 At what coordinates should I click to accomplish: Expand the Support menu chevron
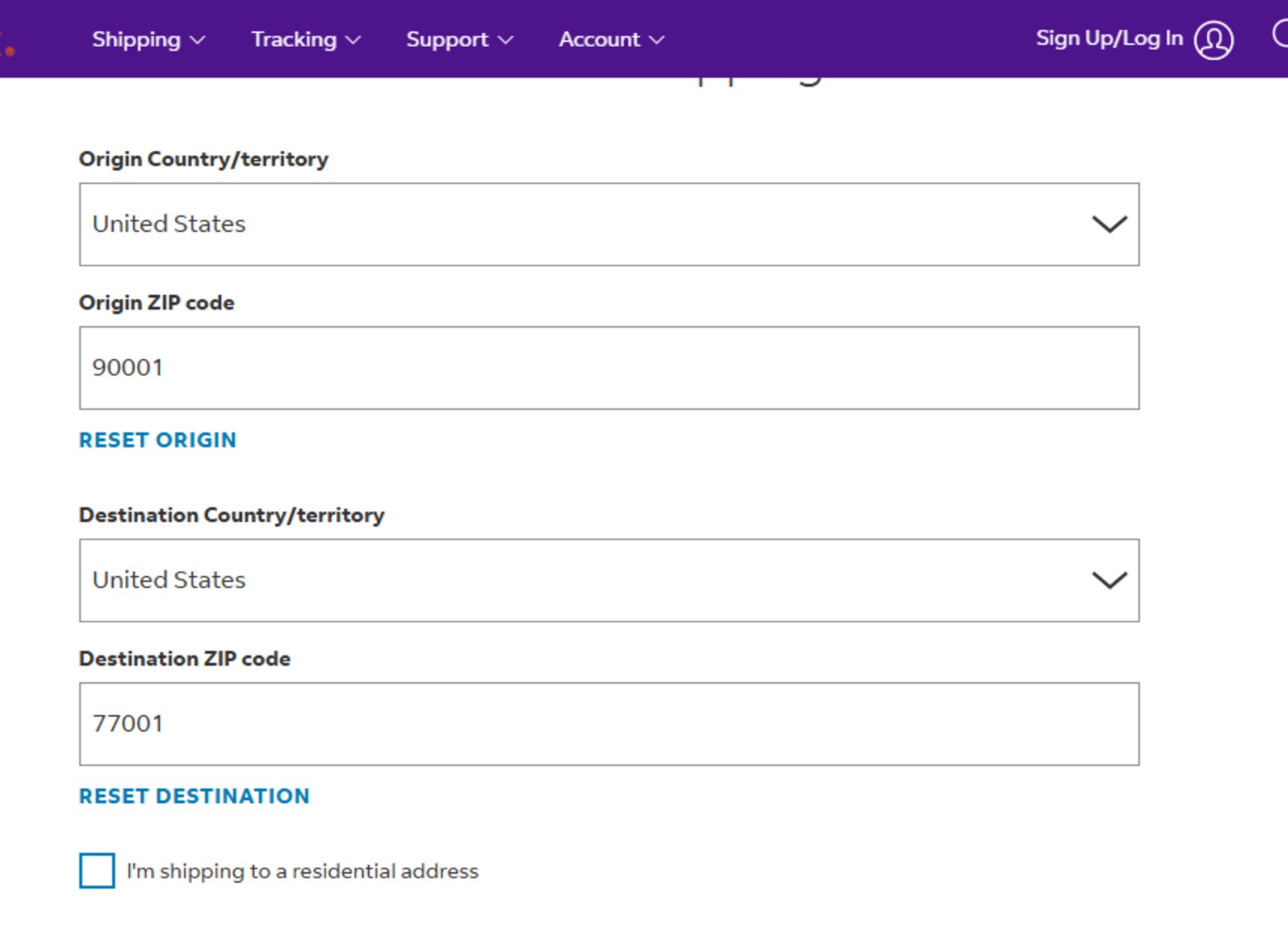507,40
